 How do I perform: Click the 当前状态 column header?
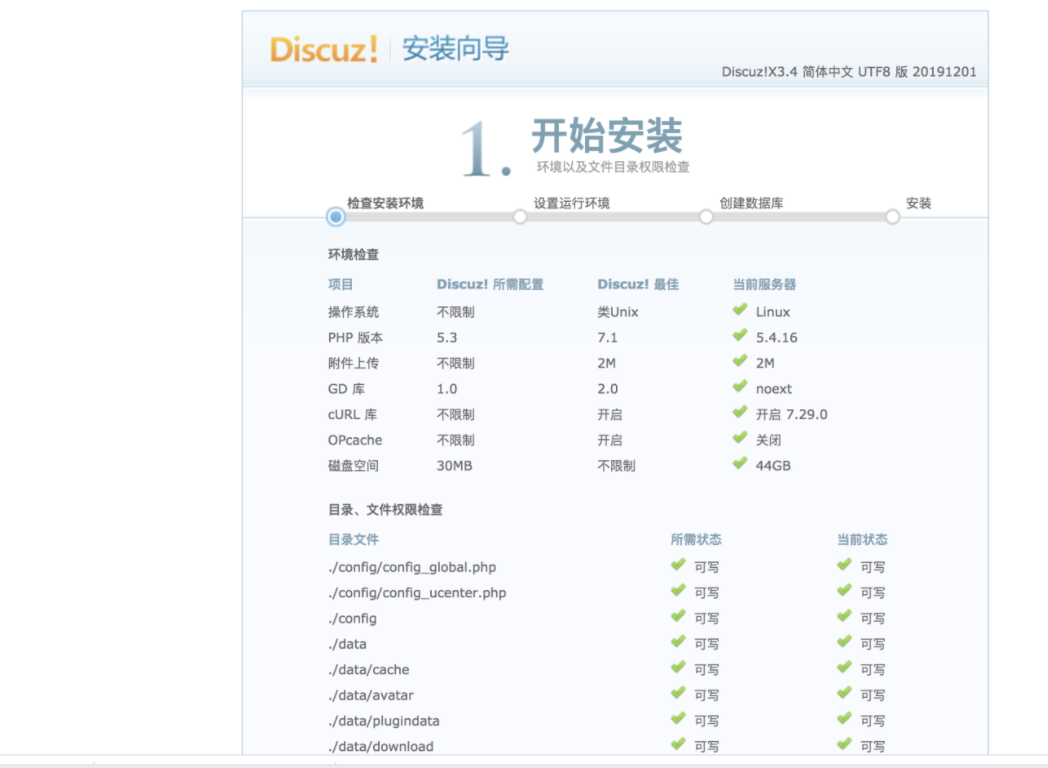(x=862, y=540)
